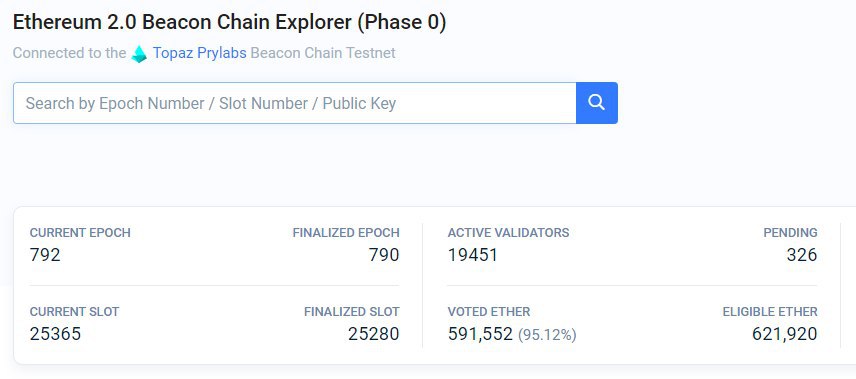Focus the Epoch/Slot/Public Key search field
This screenshot has width=856, height=379.
click(295, 103)
